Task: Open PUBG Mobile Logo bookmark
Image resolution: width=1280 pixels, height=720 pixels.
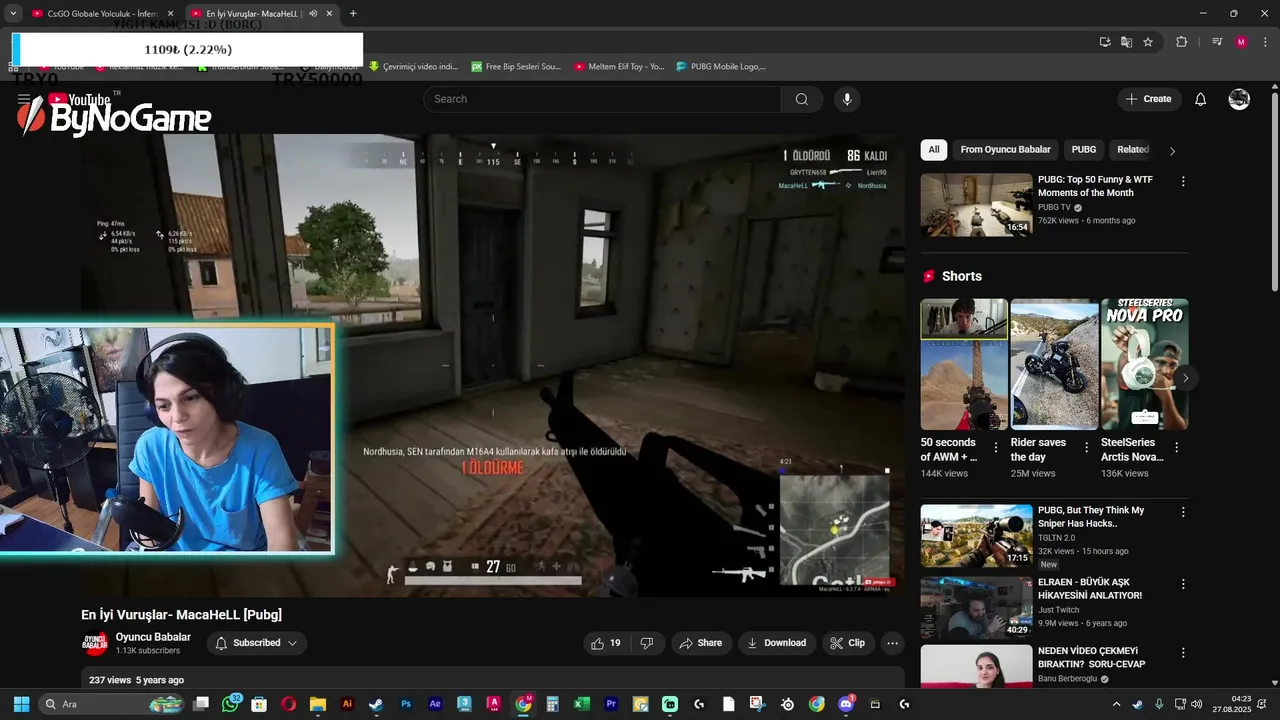Action: 722,67
